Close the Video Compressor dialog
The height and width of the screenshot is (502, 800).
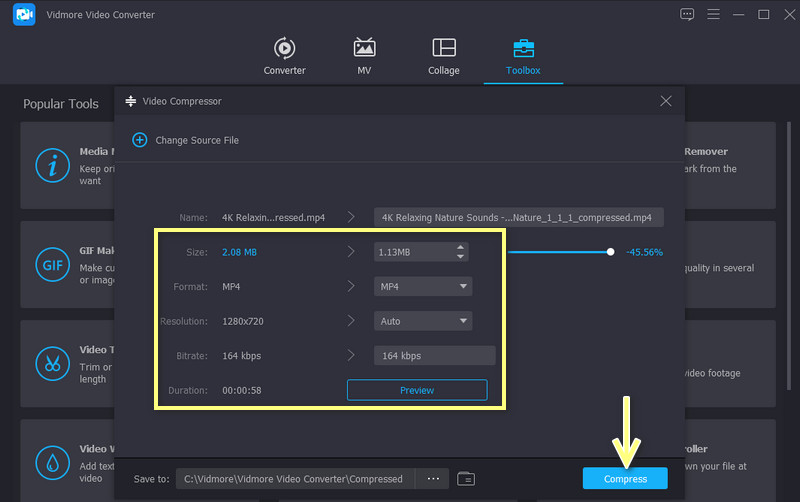666,101
